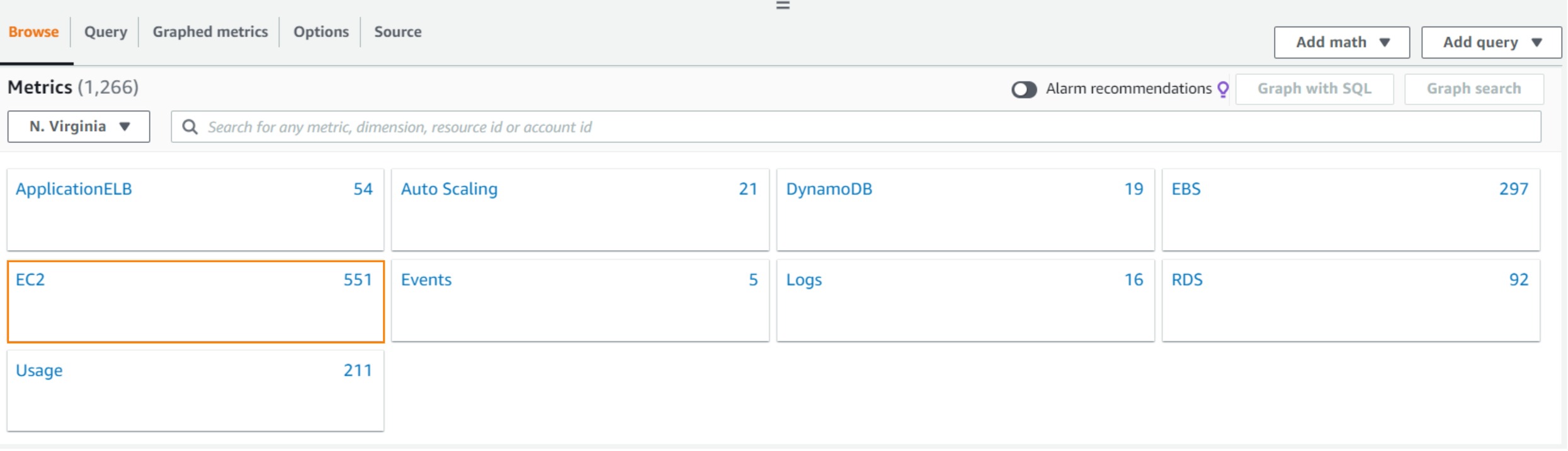Expand the Add math dropdown

point(1341,42)
